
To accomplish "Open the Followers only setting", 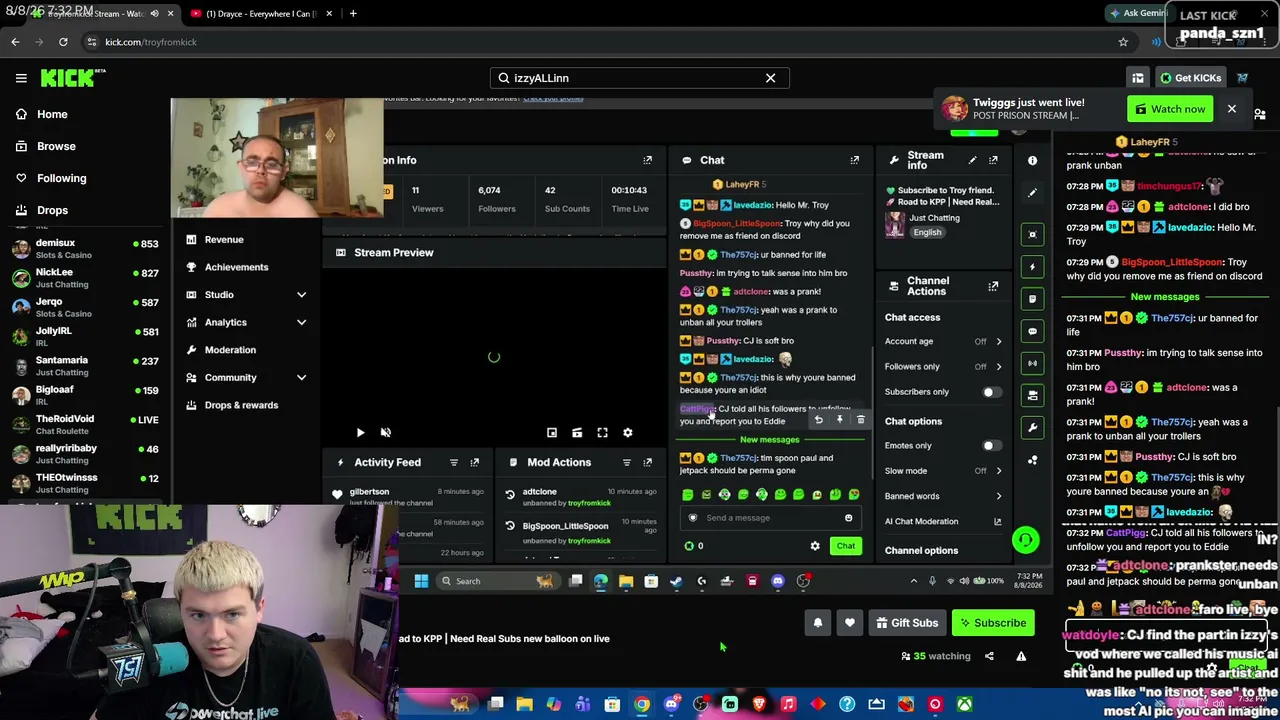I will (944, 367).
